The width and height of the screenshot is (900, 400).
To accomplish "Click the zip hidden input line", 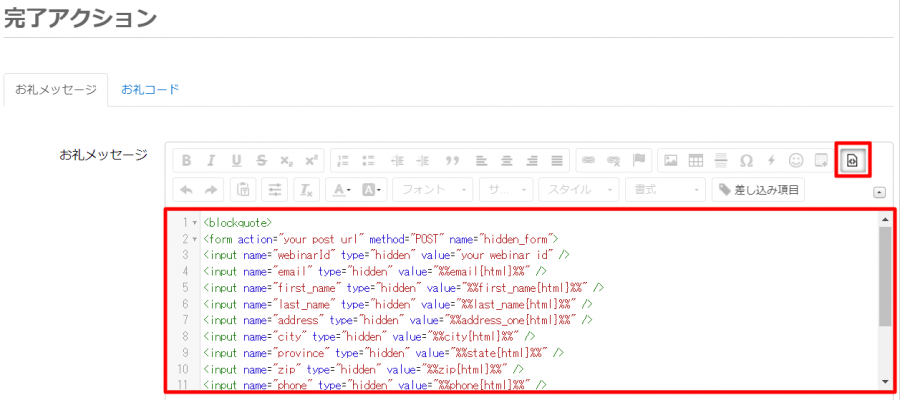I will point(363,368).
